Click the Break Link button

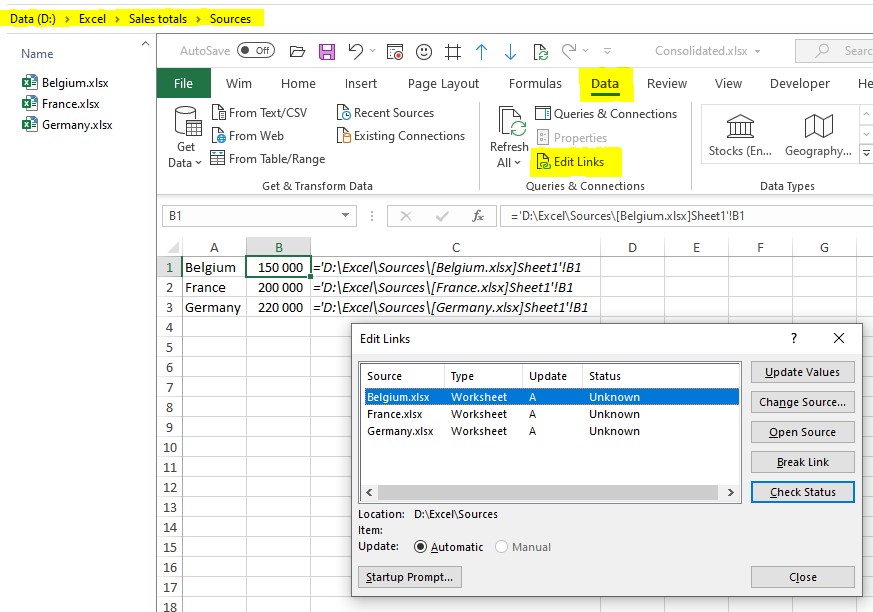(802, 462)
